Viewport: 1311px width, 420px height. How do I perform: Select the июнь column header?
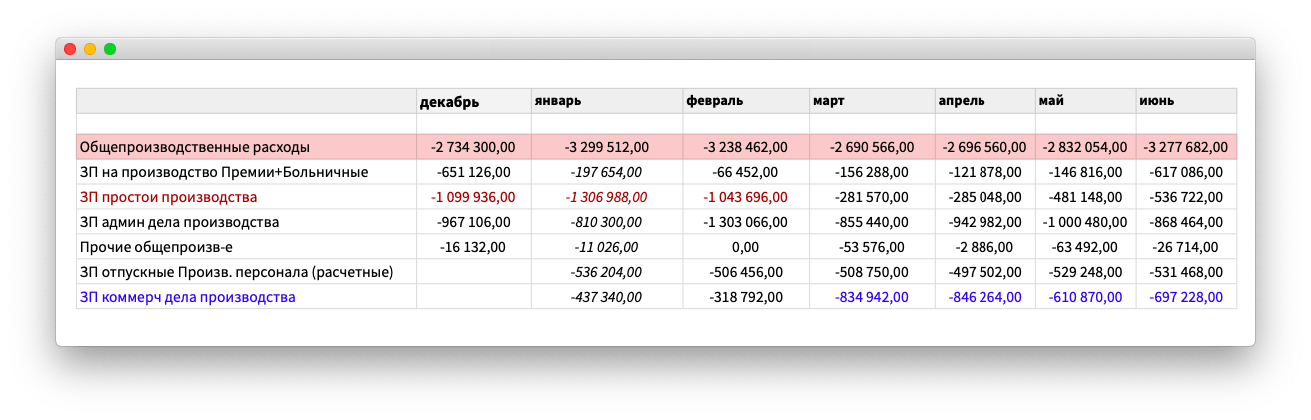click(x=1156, y=101)
